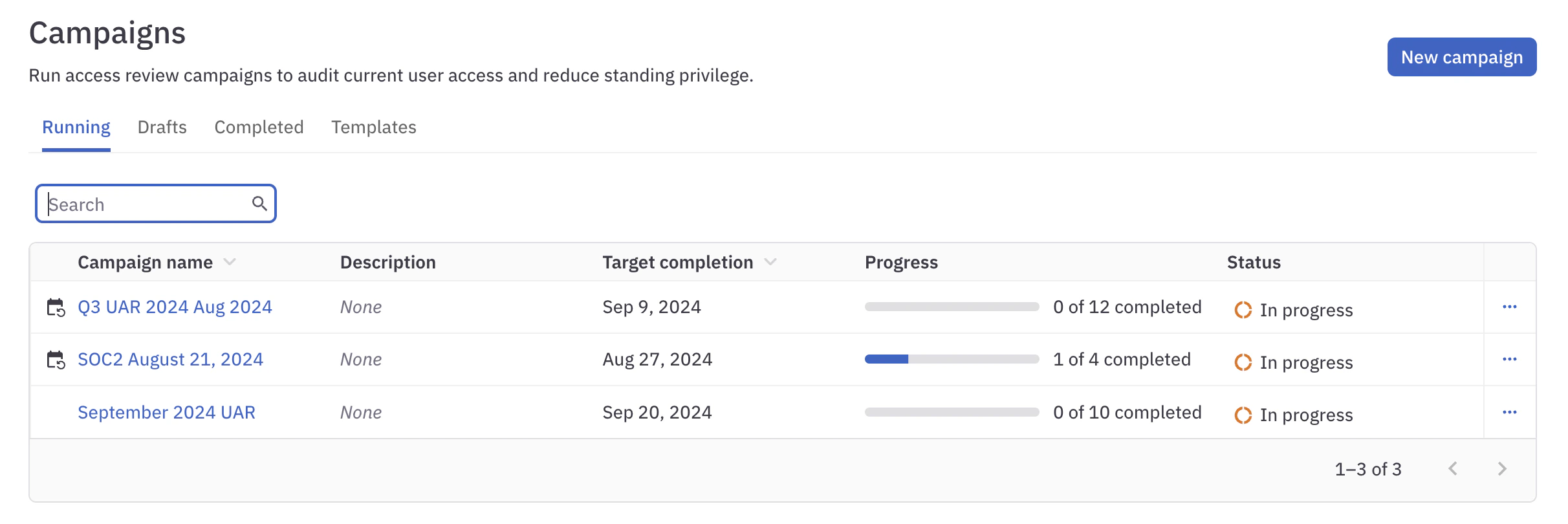Click the recurring schedule icon beside Q3 UAR 2024
This screenshot has height=524, width=1568.
[x=57, y=307]
